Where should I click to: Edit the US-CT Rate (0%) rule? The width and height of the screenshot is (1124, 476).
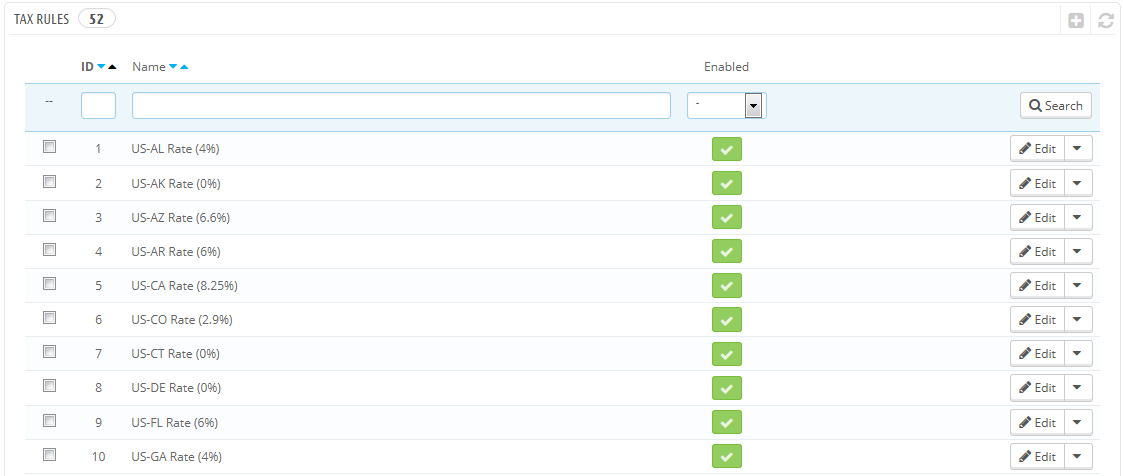pos(1037,353)
